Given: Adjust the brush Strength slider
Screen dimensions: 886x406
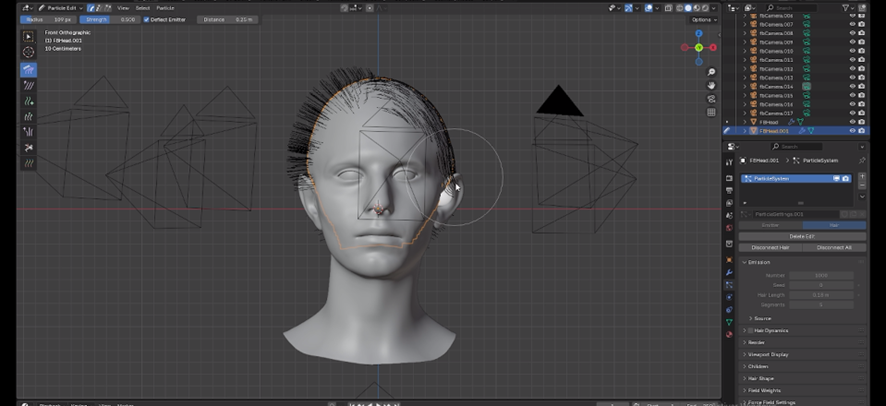Looking at the screenshot, I should pos(112,19).
